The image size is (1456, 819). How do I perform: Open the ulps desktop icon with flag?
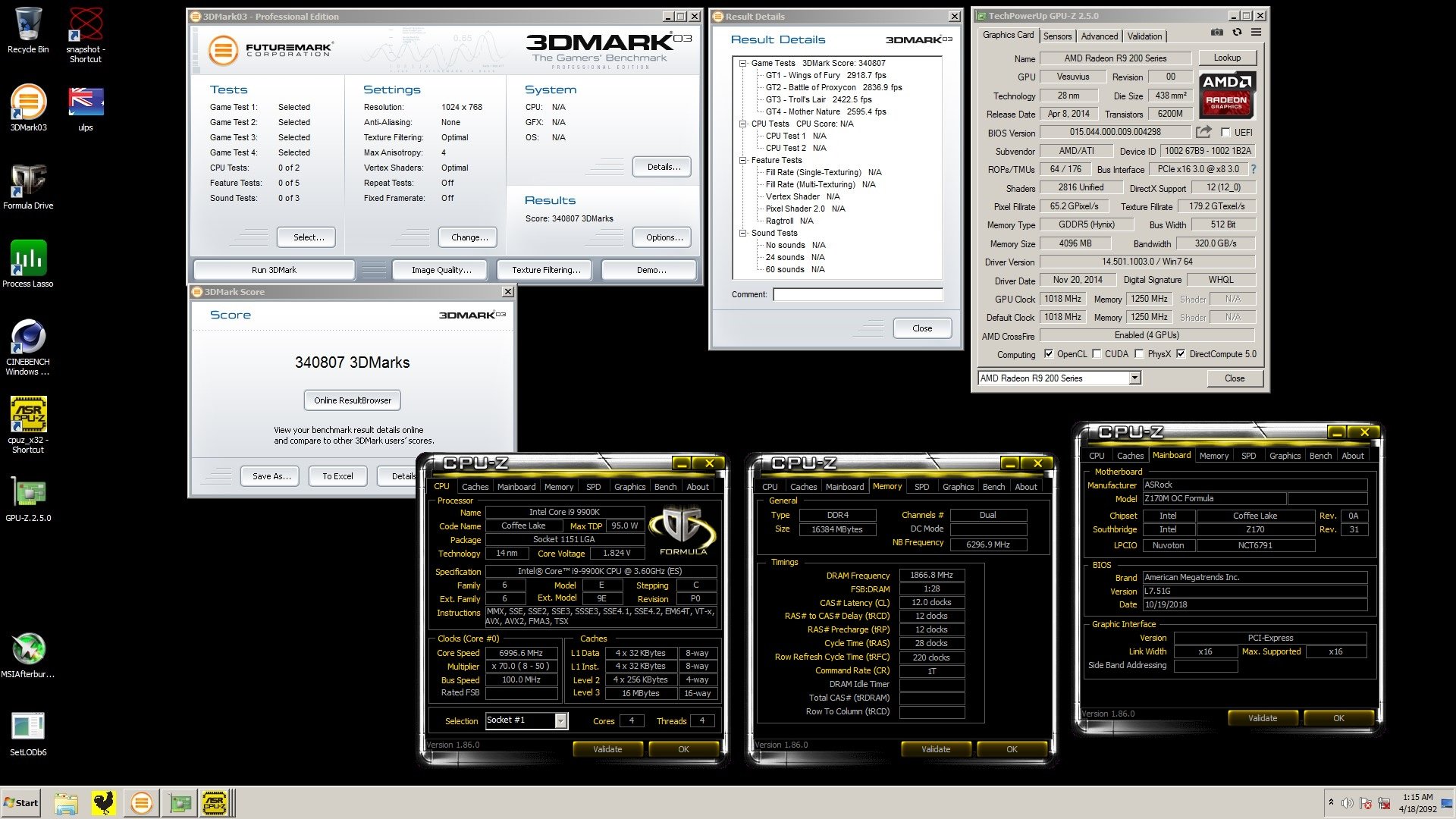click(x=85, y=108)
